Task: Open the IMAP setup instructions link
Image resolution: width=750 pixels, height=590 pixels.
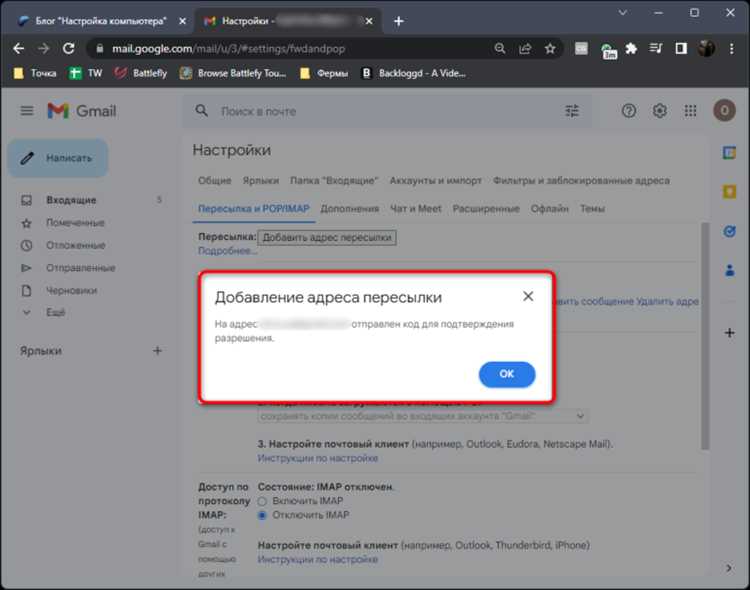Action: pyautogui.click(x=318, y=559)
